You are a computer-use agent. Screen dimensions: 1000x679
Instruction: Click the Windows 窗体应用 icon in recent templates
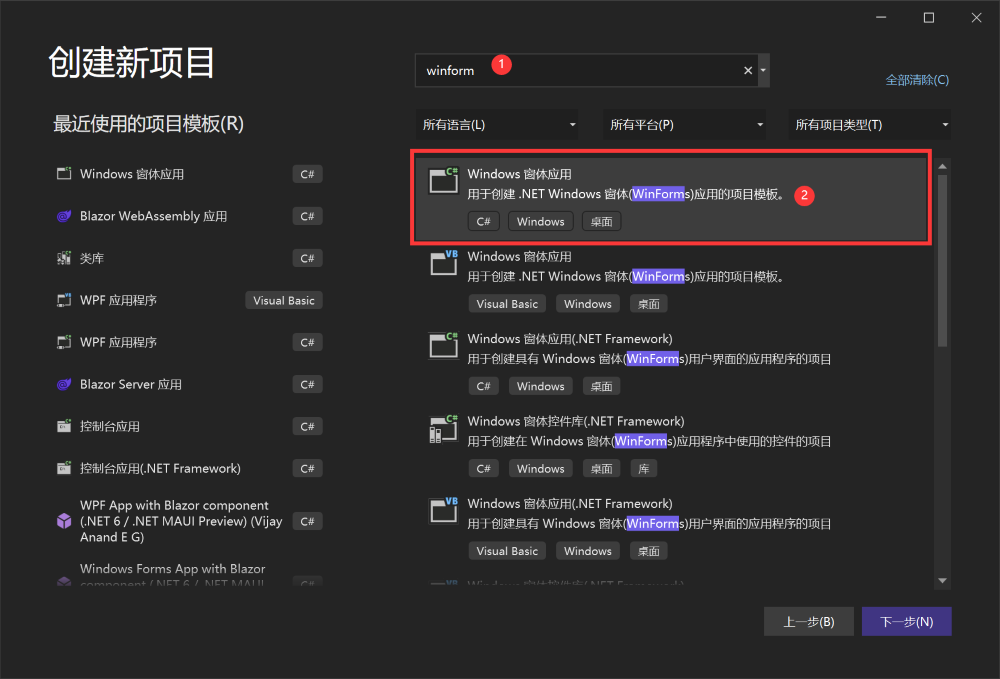pyautogui.click(x=64, y=173)
